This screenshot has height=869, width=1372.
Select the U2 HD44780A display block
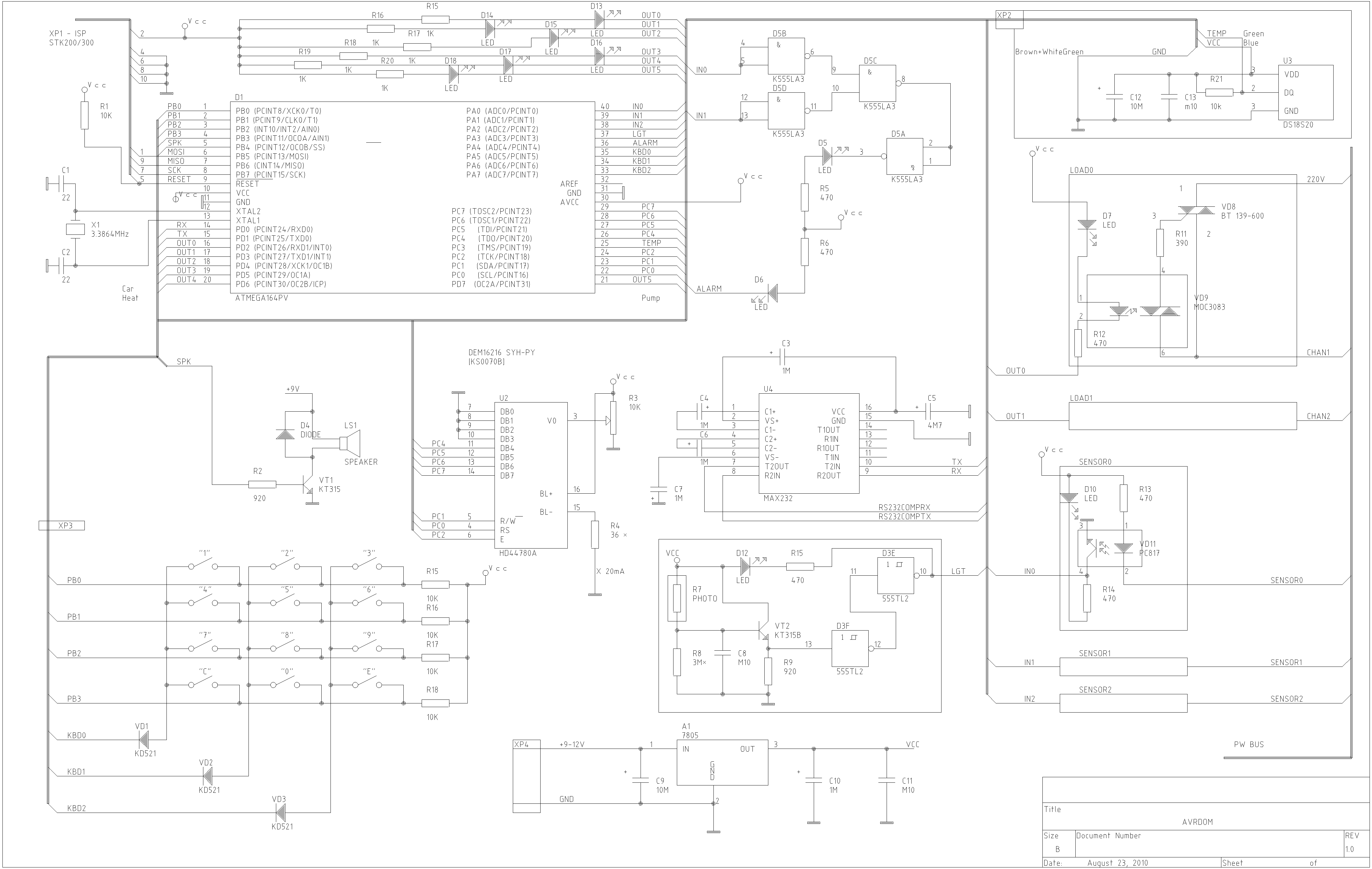click(x=531, y=475)
